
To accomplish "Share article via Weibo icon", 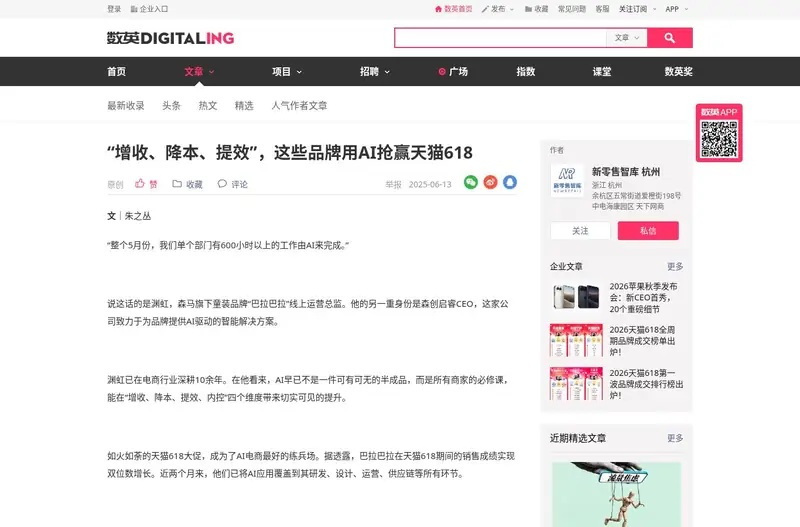I will point(490,182).
